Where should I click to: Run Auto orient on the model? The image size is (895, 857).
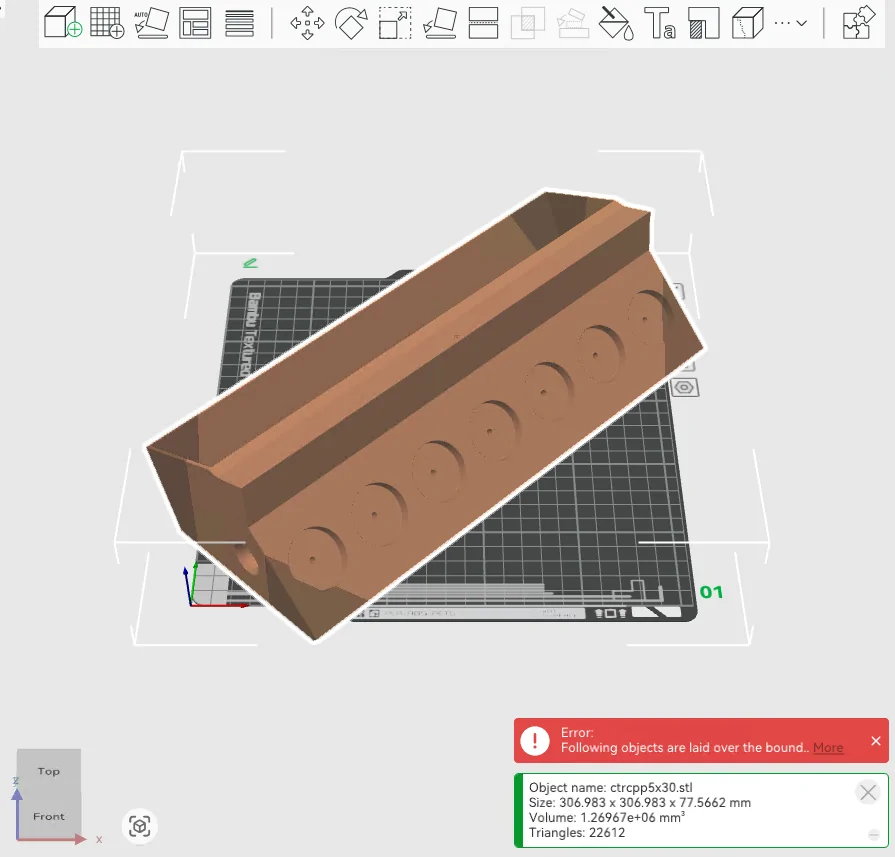[x=151, y=23]
